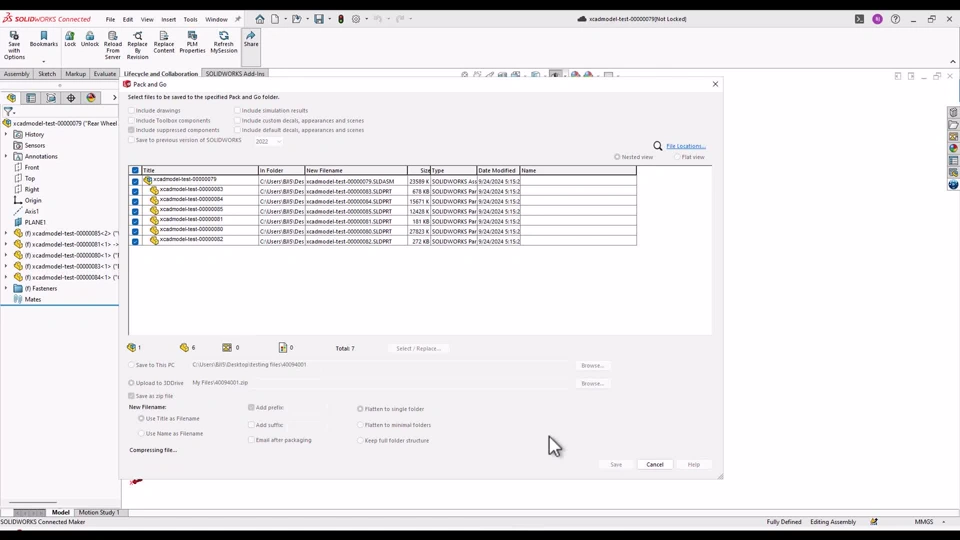
Task: Expand manager pane tabs arrow
Action: click(114, 98)
